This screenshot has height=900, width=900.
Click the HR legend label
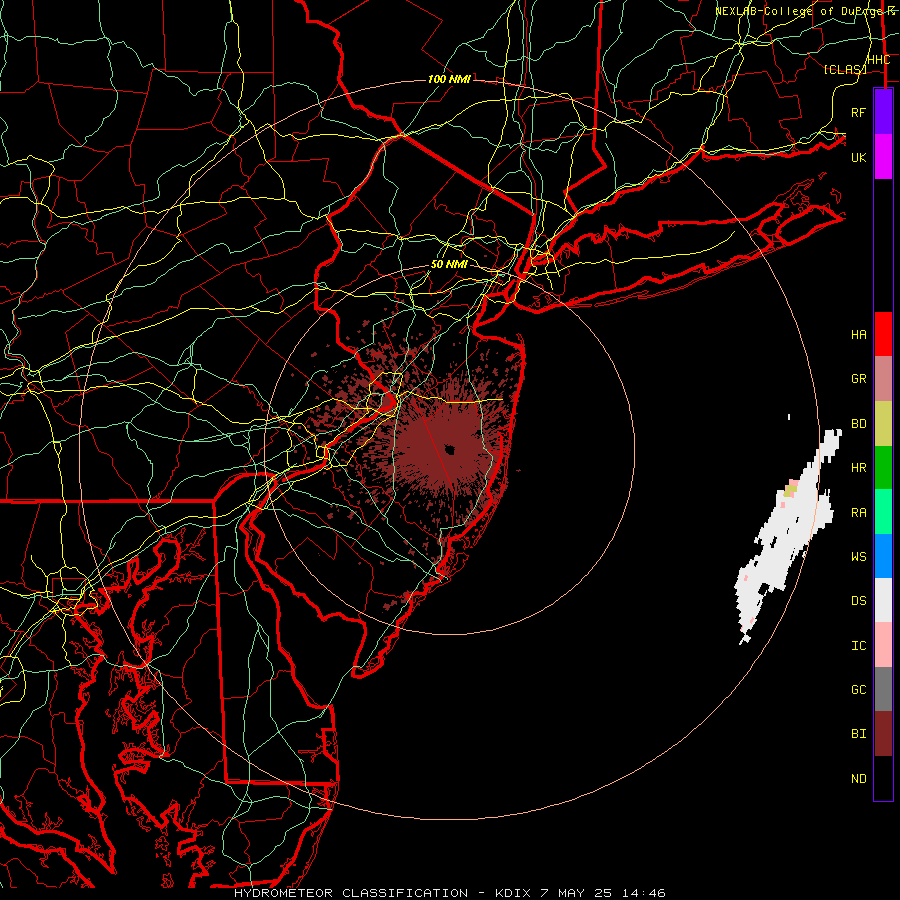[858, 468]
